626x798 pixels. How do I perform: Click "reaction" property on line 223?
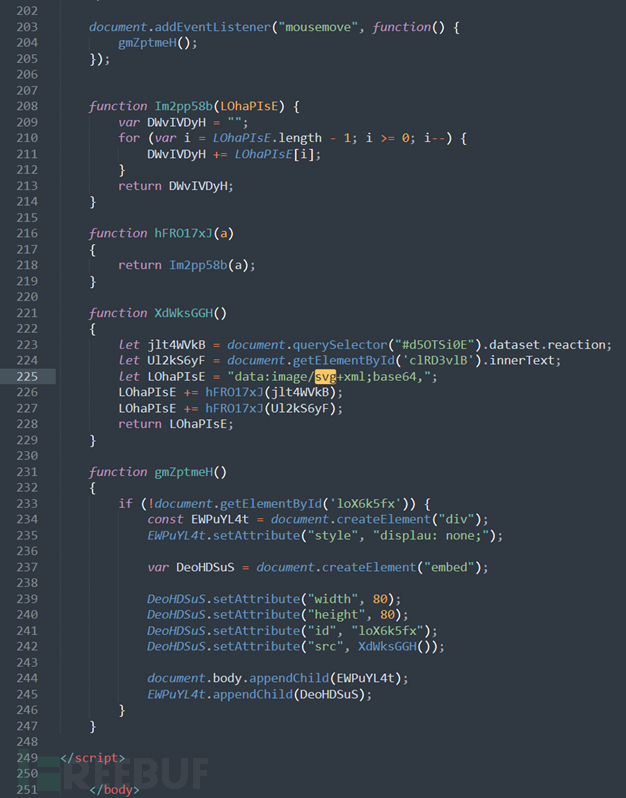577,345
